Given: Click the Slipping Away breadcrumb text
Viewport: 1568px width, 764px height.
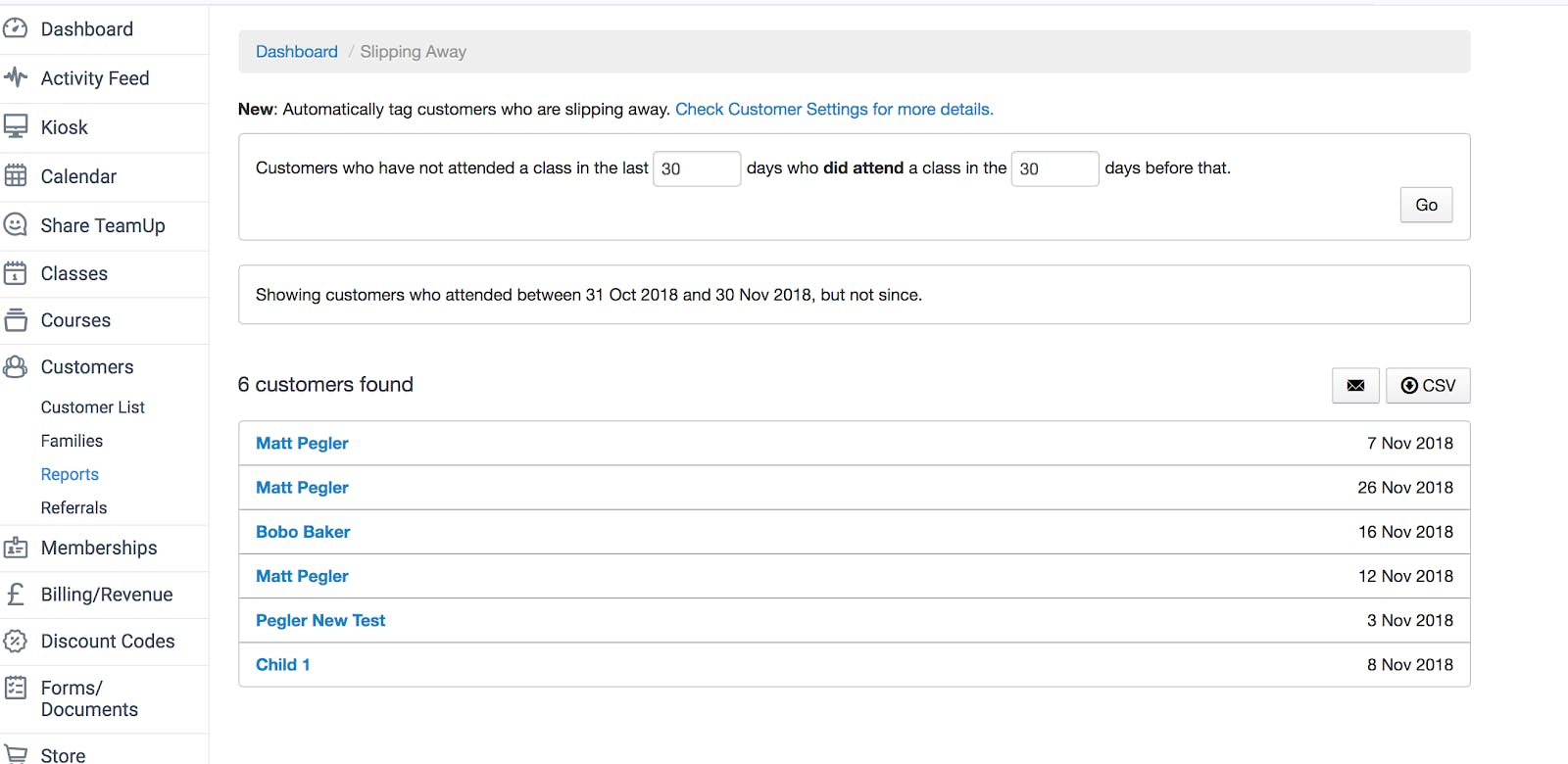Looking at the screenshot, I should point(414,51).
